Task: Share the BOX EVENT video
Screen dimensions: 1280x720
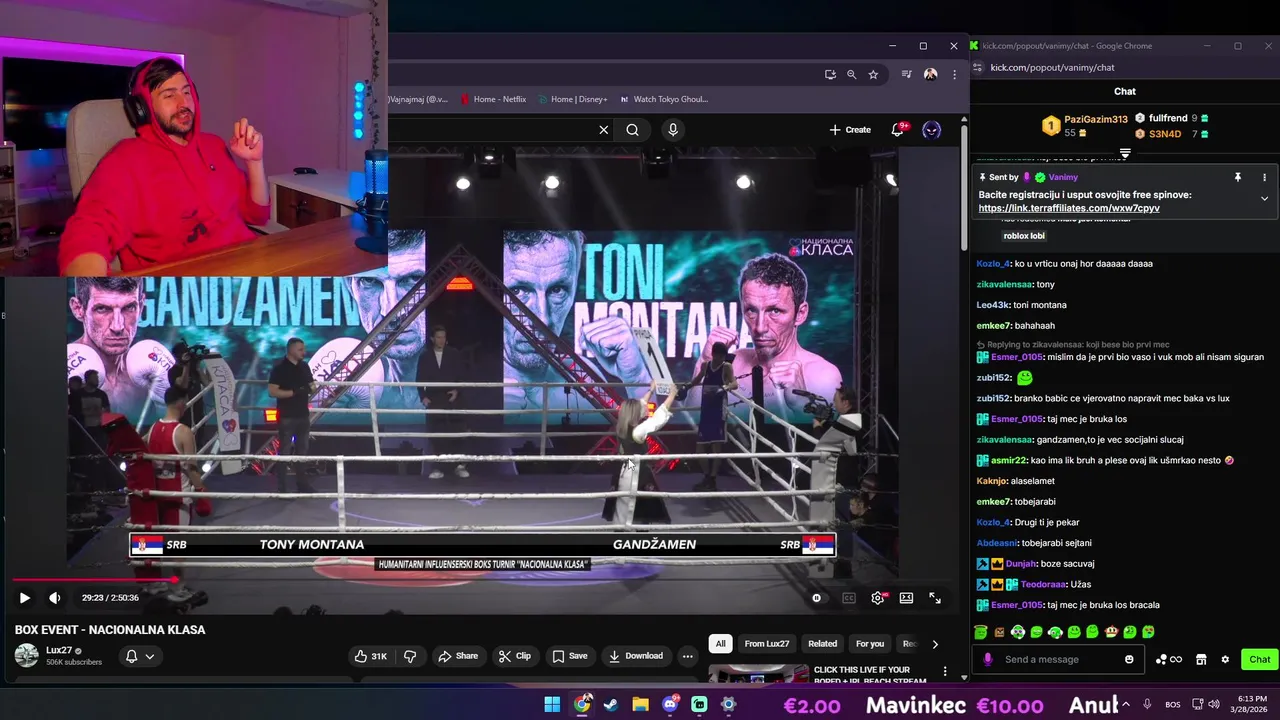Action: [458, 656]
